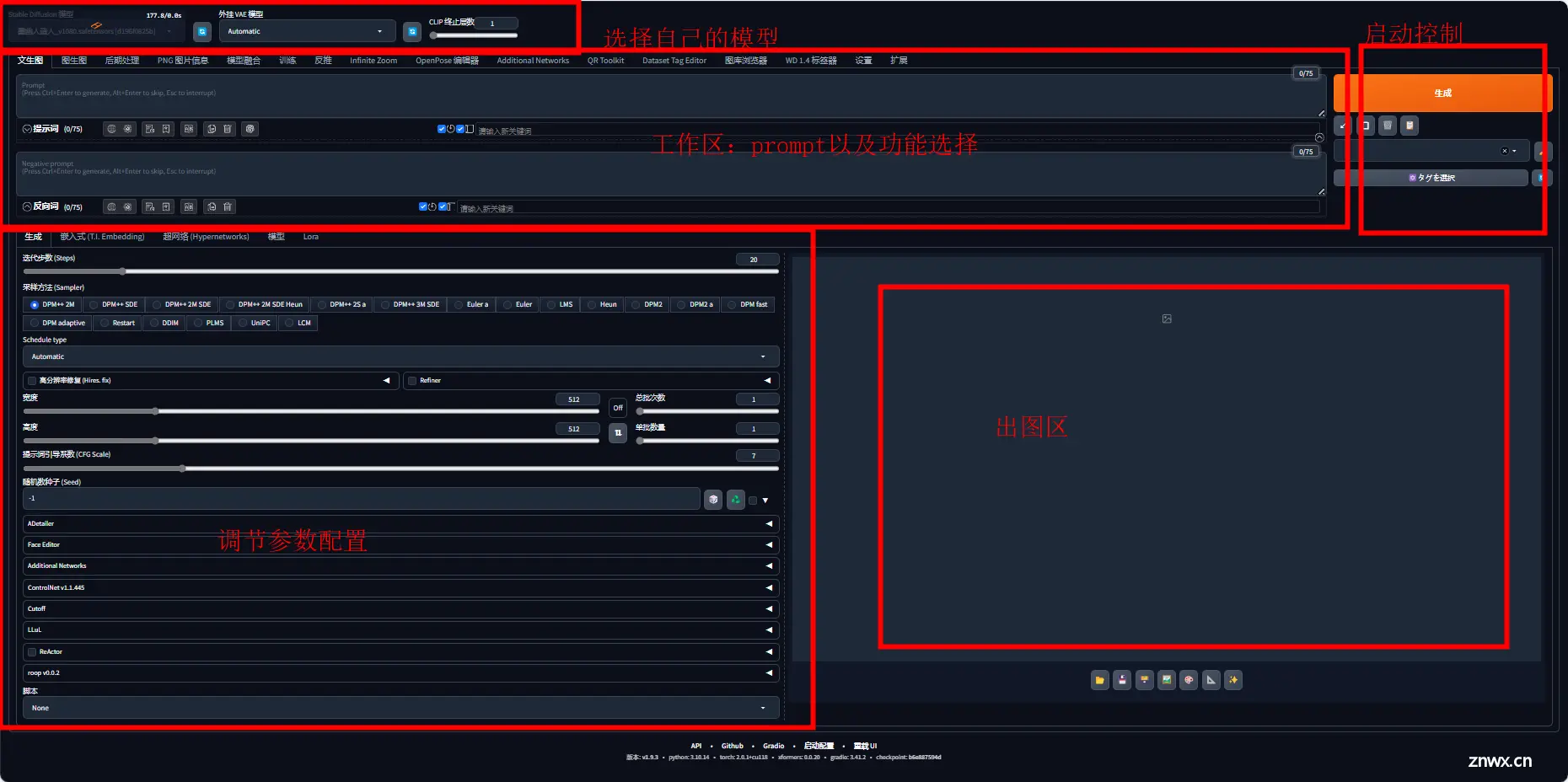1568x782 pixels.
Task: Expand the Face Editor section
Action: tap(400, 544)
